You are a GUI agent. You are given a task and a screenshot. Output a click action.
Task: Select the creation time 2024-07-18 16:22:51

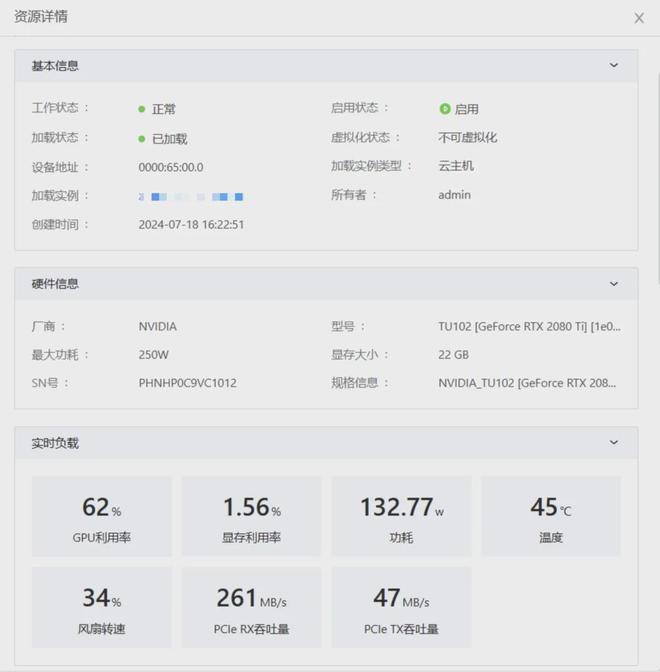tap(191, 225)
